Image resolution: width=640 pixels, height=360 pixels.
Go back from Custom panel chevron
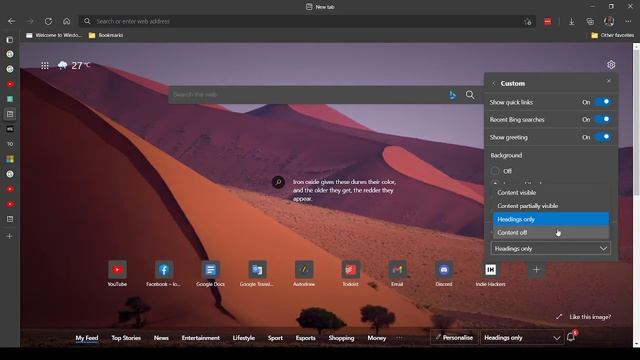pyautogui.click(x=493, y=83)
